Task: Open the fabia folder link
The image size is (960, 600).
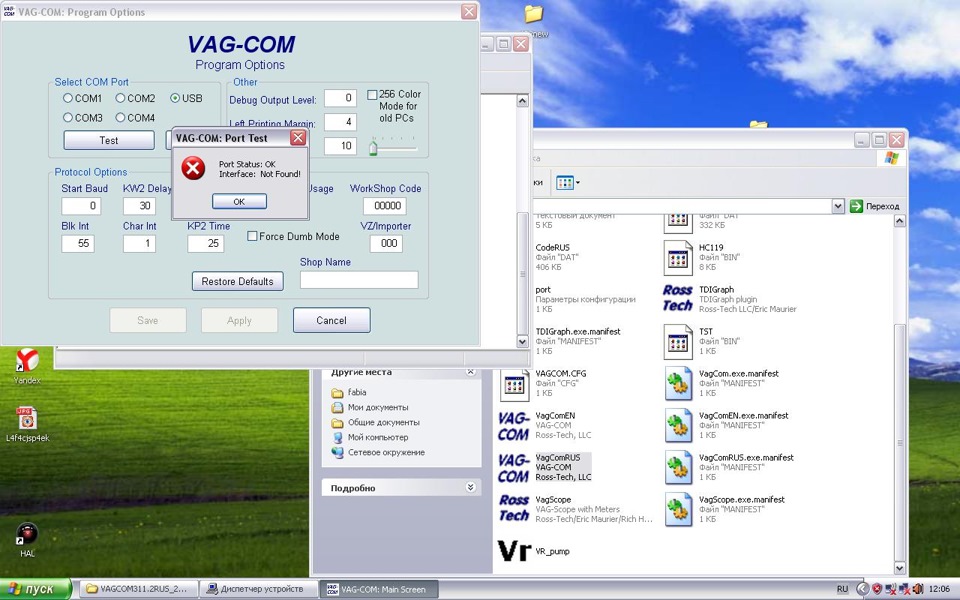Action: pyautogui.click(x=357, y=392)
